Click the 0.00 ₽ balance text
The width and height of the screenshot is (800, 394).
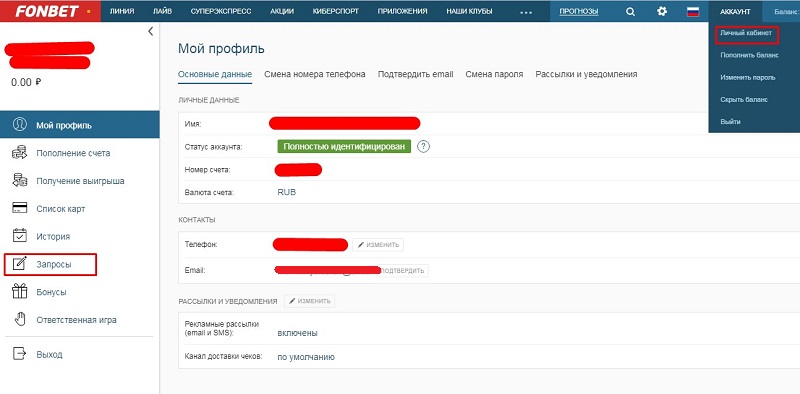26,82
